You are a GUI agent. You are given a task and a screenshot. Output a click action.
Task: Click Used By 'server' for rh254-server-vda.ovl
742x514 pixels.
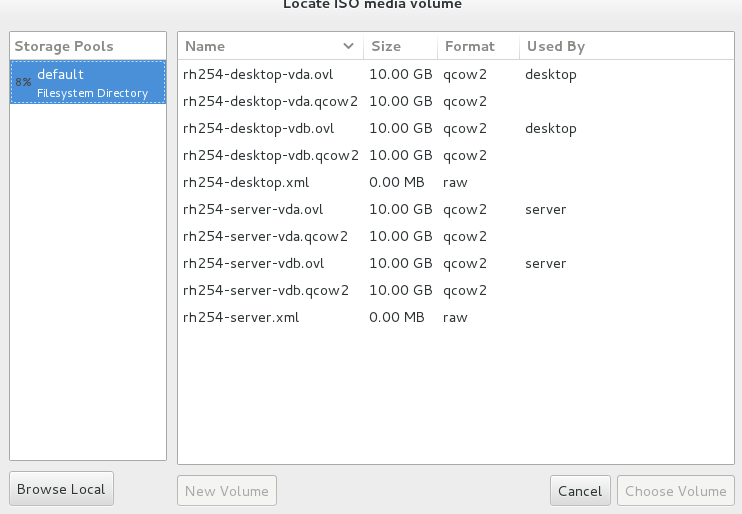[x=546, y=210]
